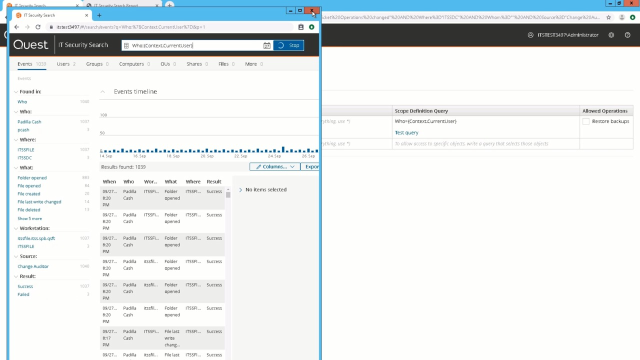Open help icon in background window header

[628, 35]
